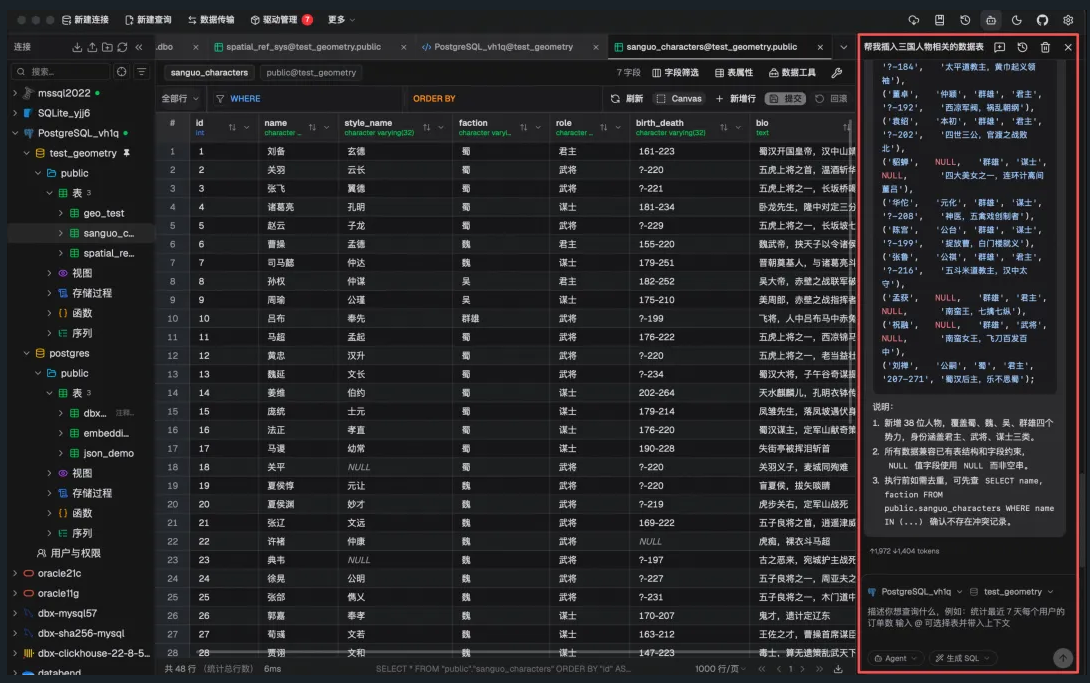Image resolution: width=1090 pixels, height=683 pixels.
Task: Expand the oracle21c connection
Action: 15,573
